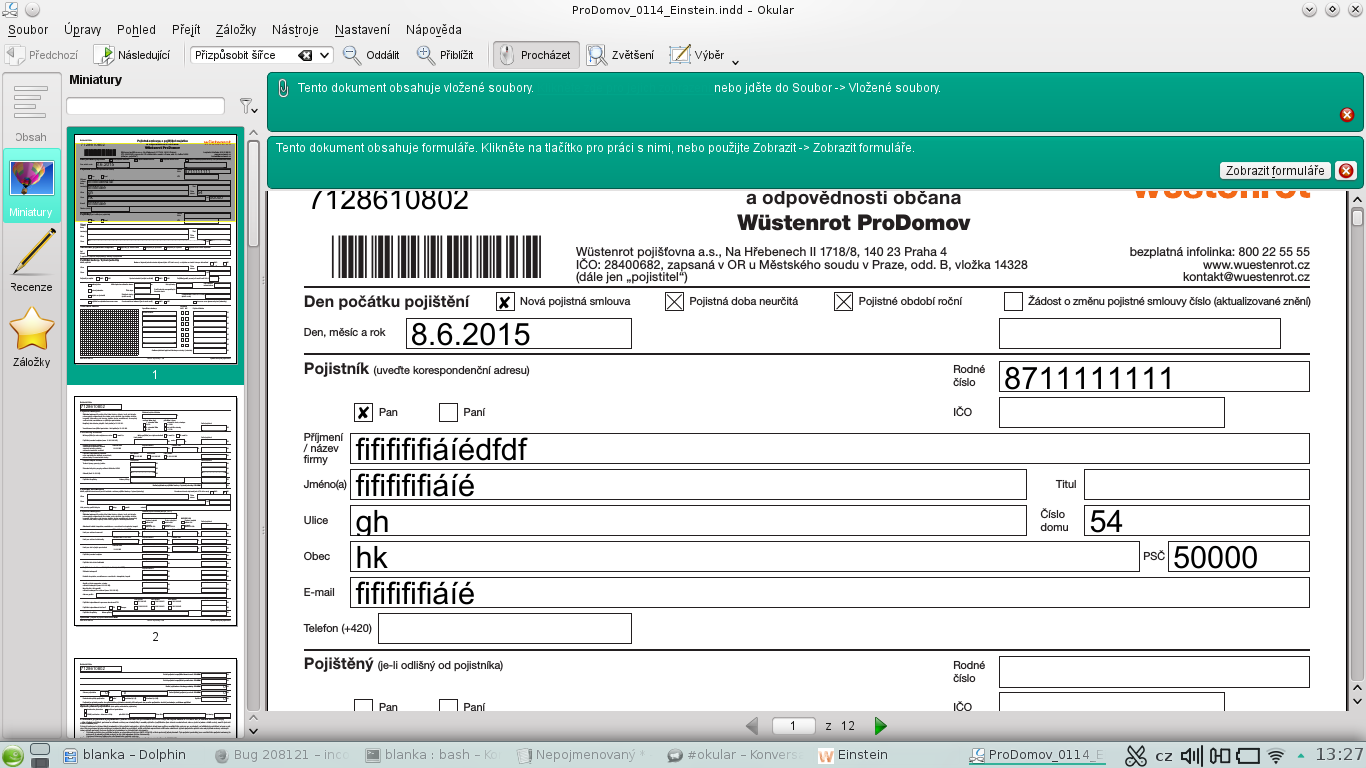Open the Recenze pencil panel

coord(31,261)
